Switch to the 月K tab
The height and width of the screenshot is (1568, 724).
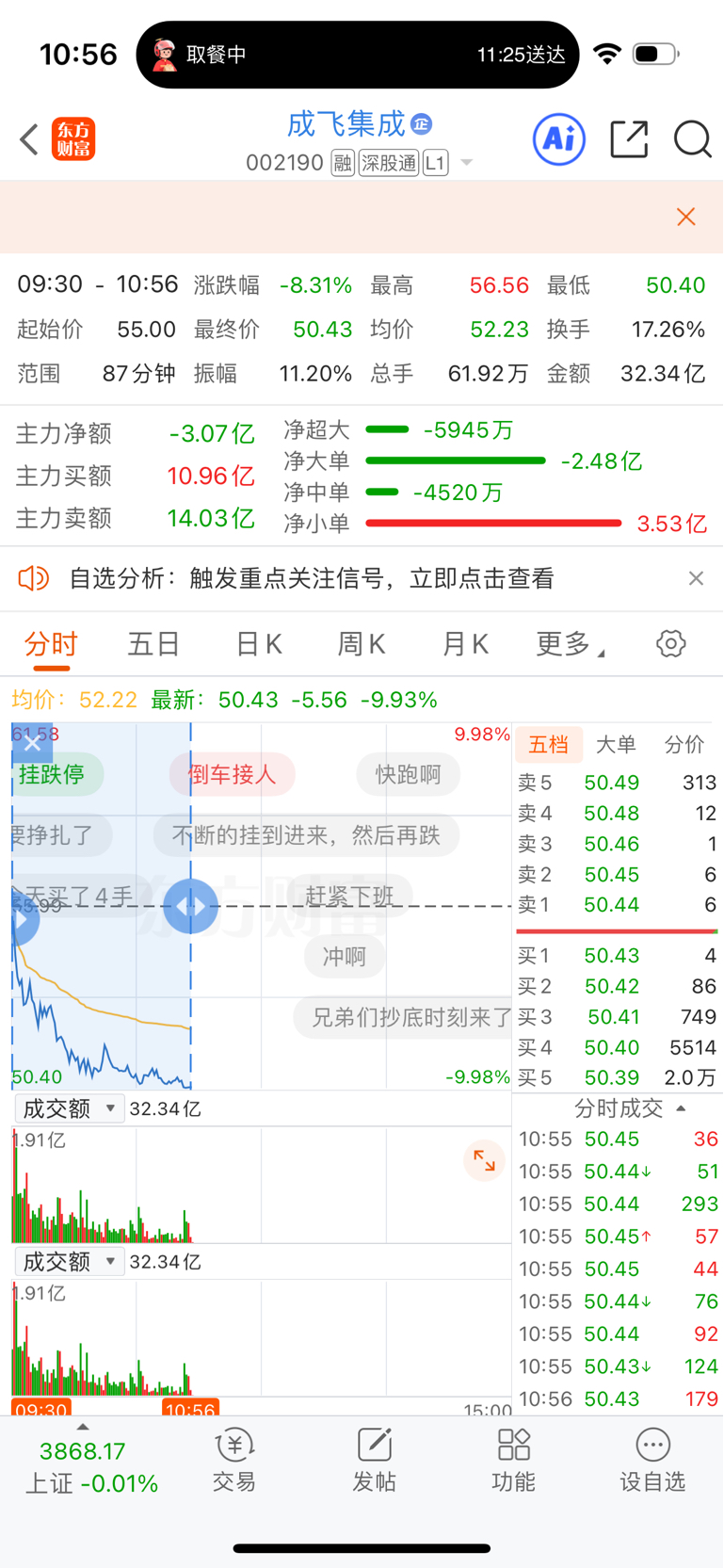click(x=465, y=644)
